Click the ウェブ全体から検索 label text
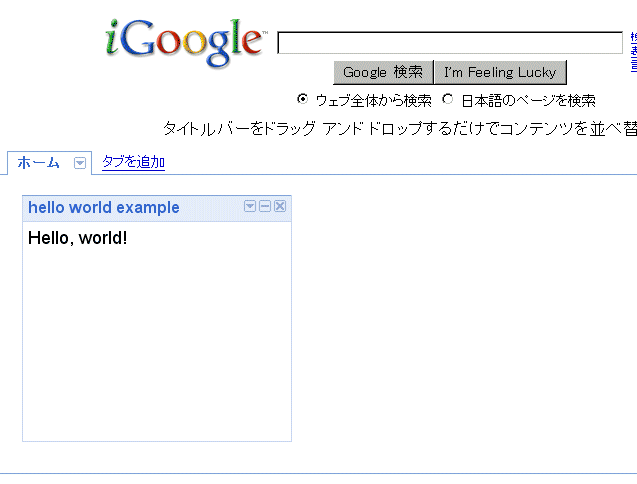This screenshot has height=484, width=637. [x=373, y=101]
